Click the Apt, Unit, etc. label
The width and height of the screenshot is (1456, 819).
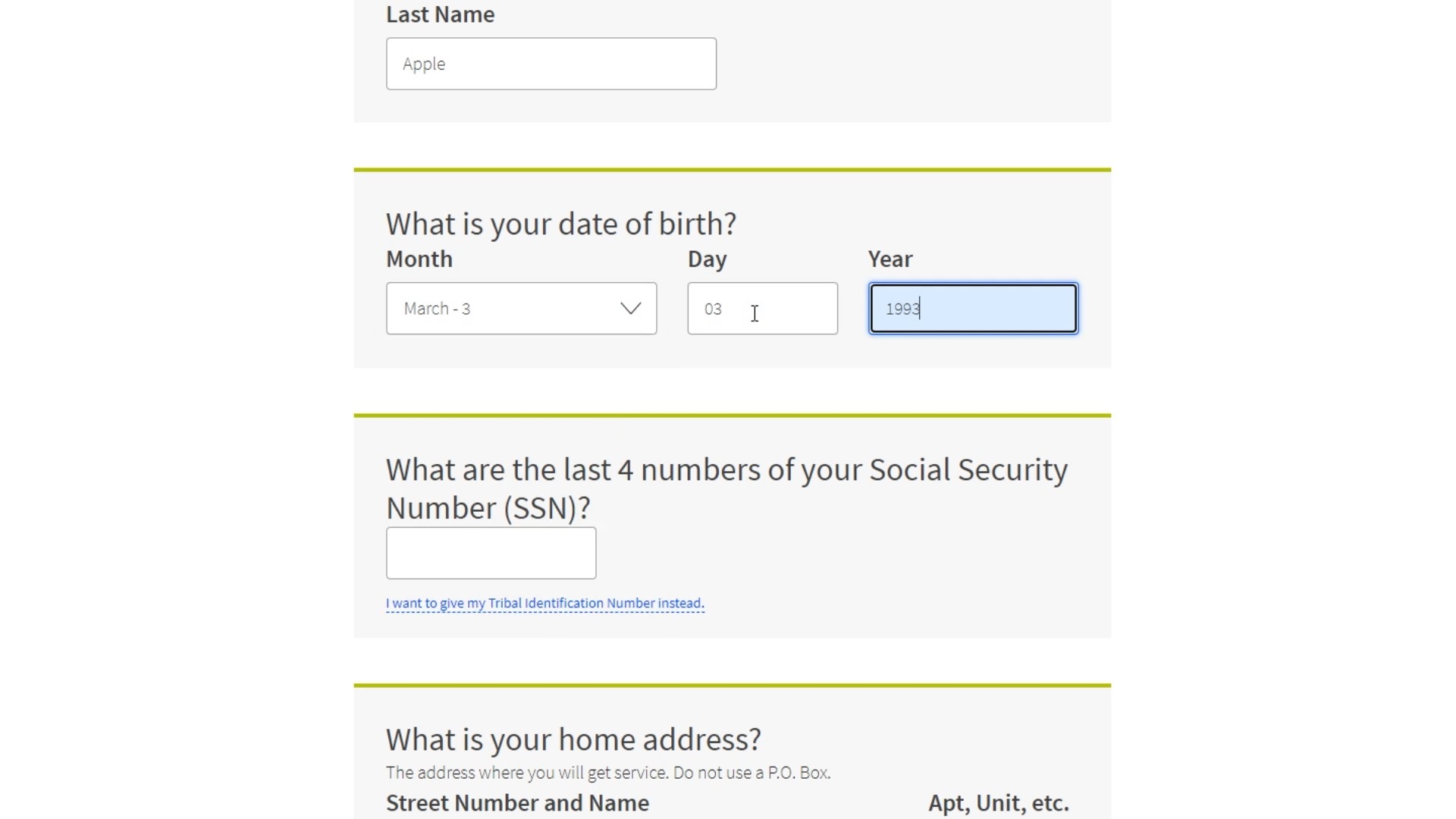(x=999, y=803)
